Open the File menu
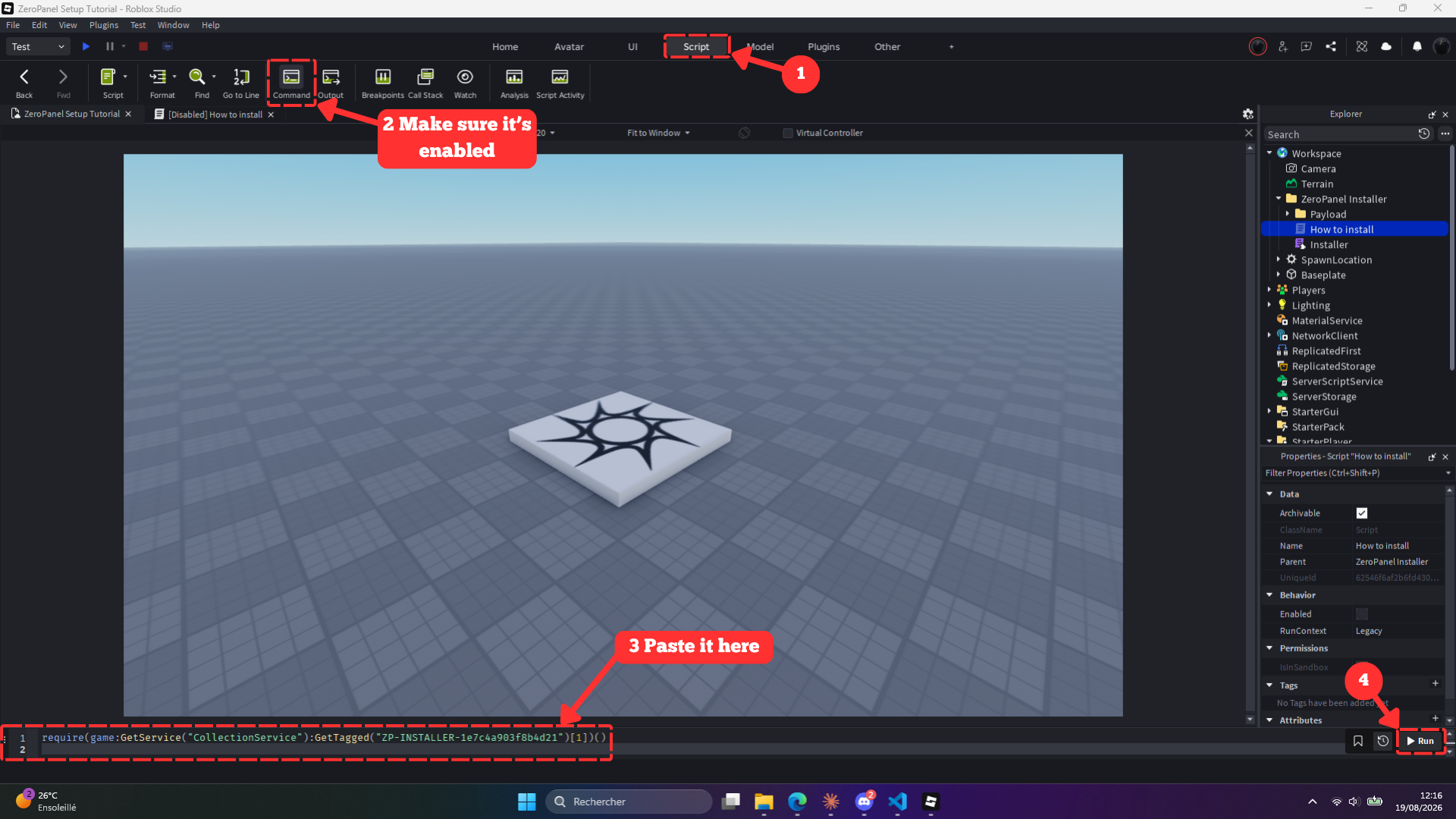The width and height of the screenshot is (1456, 819). (x=13, y=25)
